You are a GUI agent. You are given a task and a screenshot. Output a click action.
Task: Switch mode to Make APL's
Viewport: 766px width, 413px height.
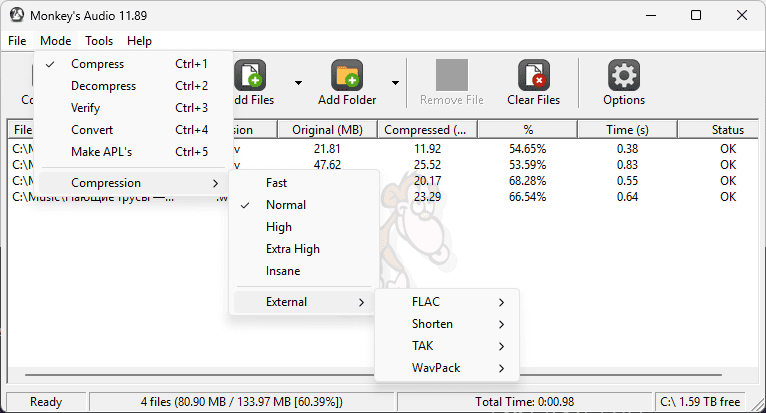(133, 152)
